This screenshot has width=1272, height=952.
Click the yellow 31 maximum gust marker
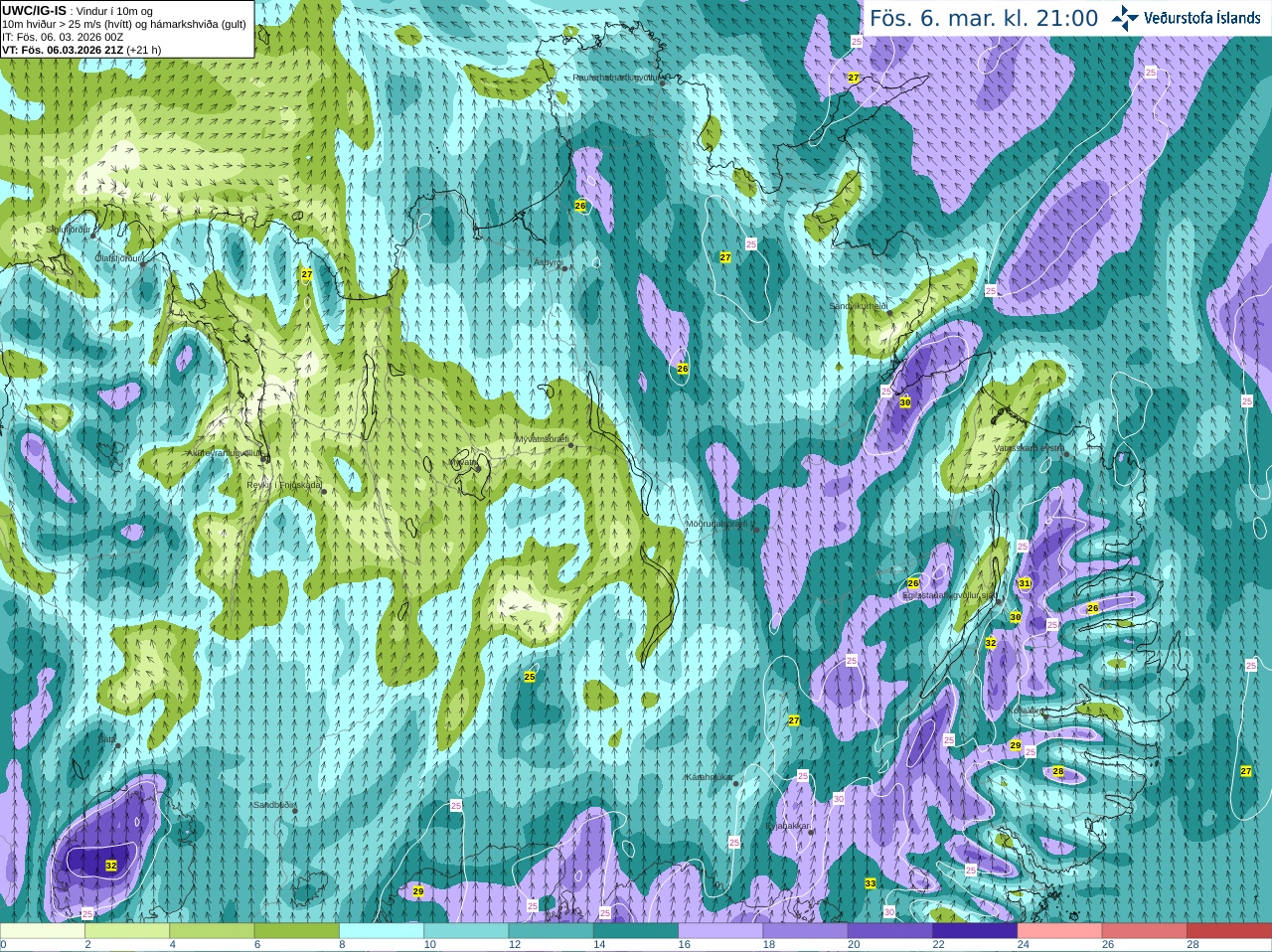(x=1025, y=583)
